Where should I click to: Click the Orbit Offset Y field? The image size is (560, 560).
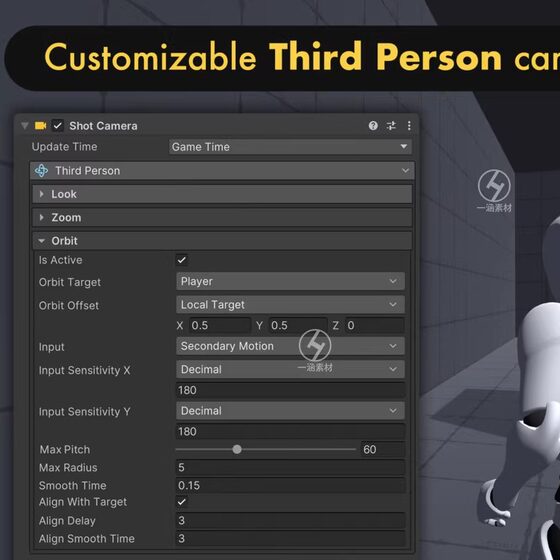coord(298,325)
